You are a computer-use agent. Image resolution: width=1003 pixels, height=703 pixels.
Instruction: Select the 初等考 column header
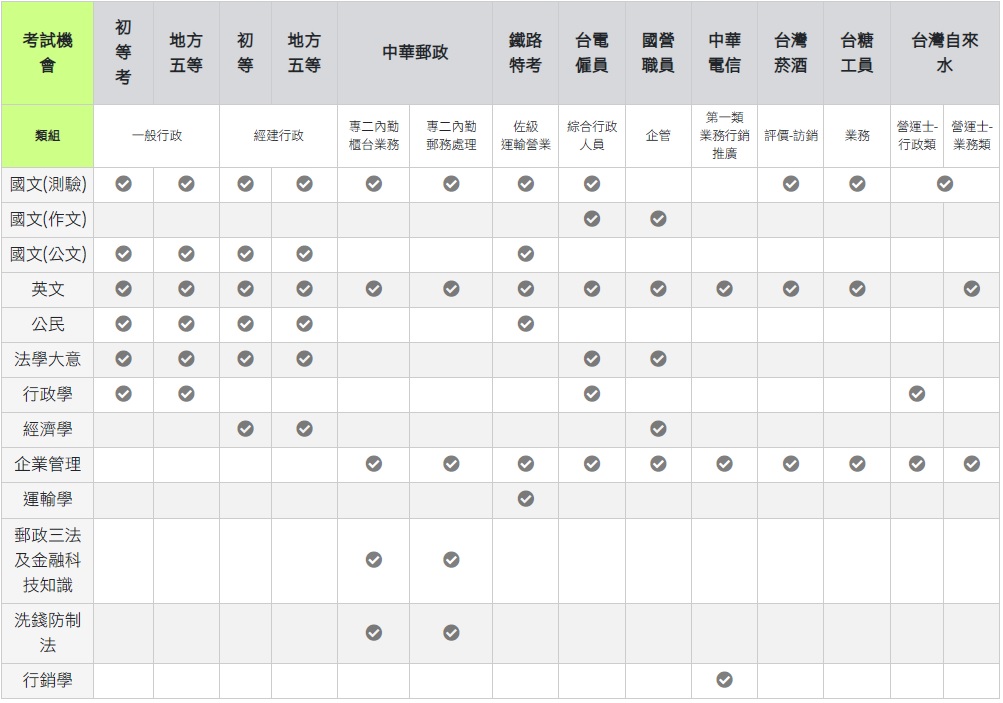(123, 52)
